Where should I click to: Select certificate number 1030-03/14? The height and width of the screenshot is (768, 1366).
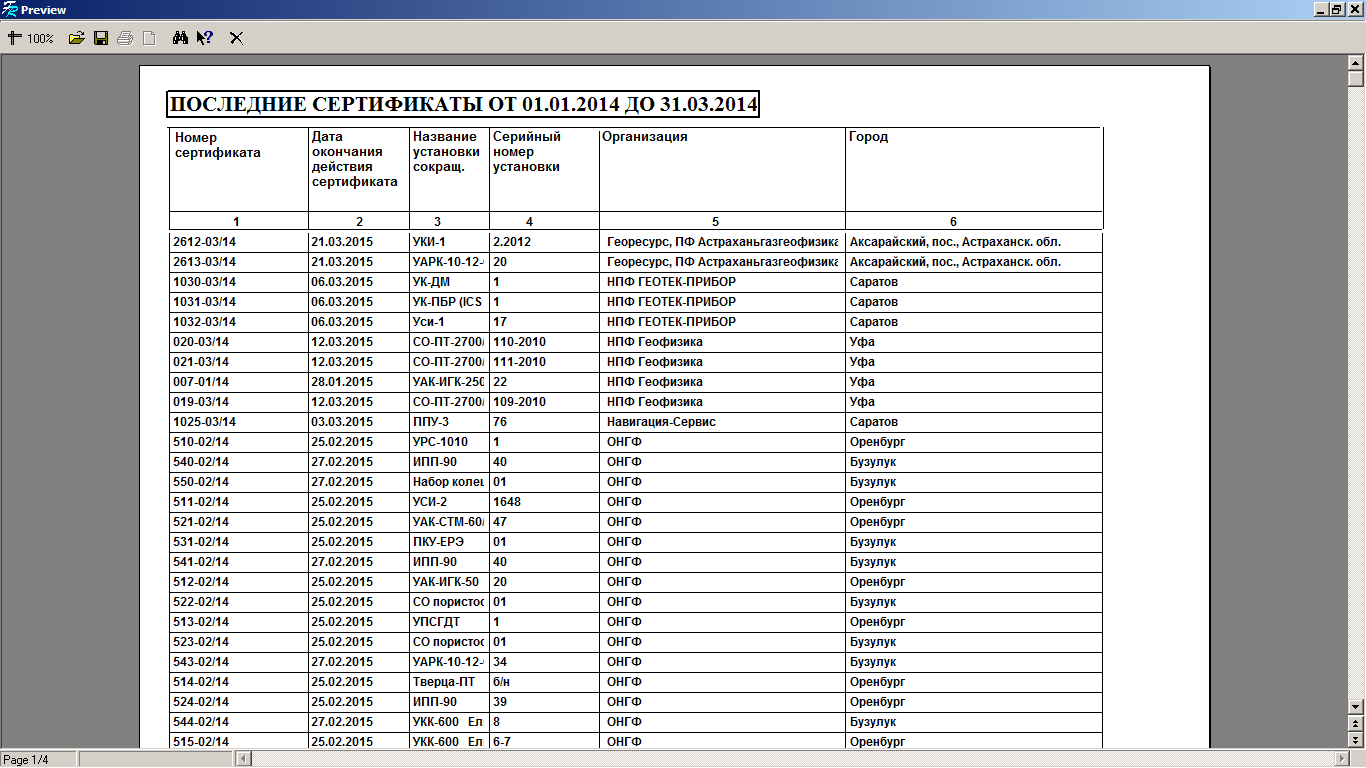pyautogui.click(x=204, y=282)
